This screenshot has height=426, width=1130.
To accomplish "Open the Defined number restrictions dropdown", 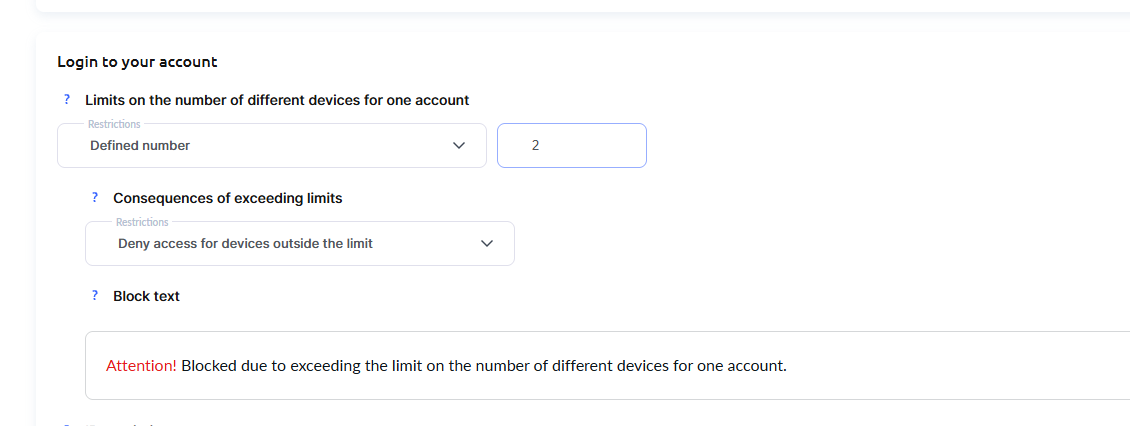I will tap(271, 146).
